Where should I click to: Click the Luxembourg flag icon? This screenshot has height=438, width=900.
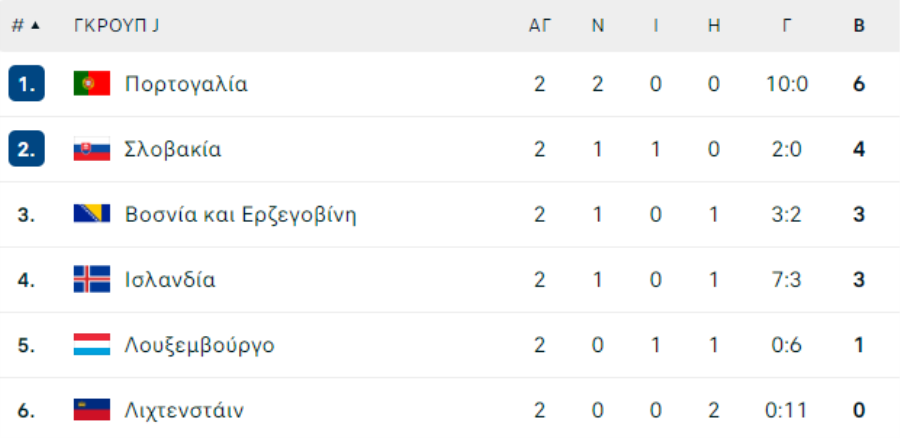click(x=92, y=345)
